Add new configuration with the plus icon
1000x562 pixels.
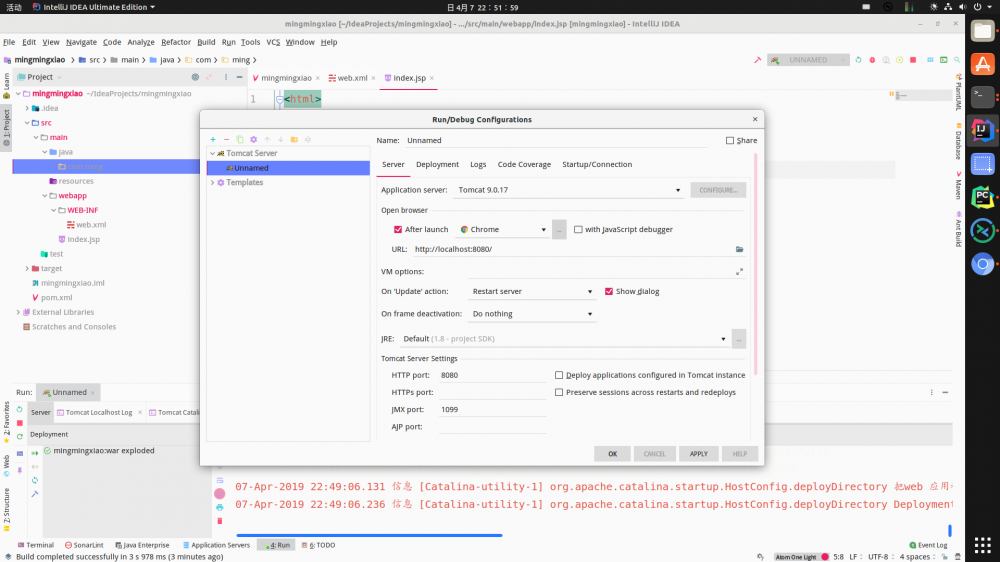click(213, 139)
